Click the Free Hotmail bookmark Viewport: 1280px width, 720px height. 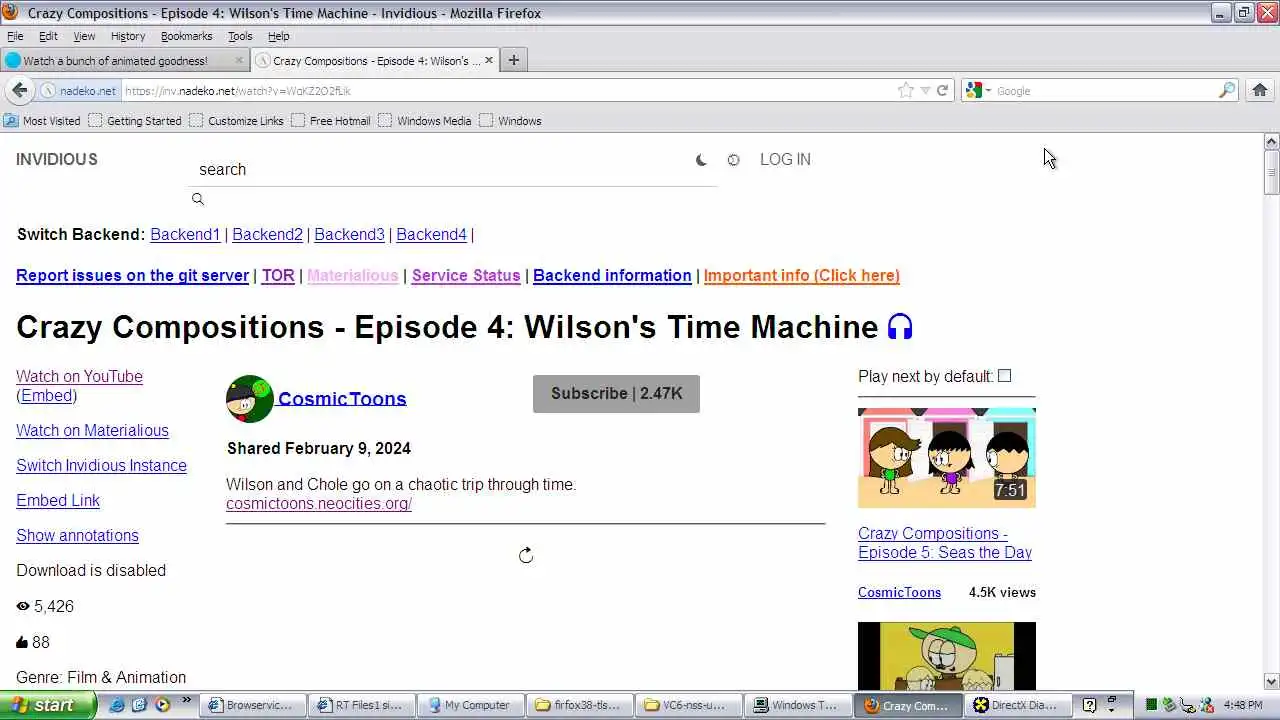tap(331, 121)
